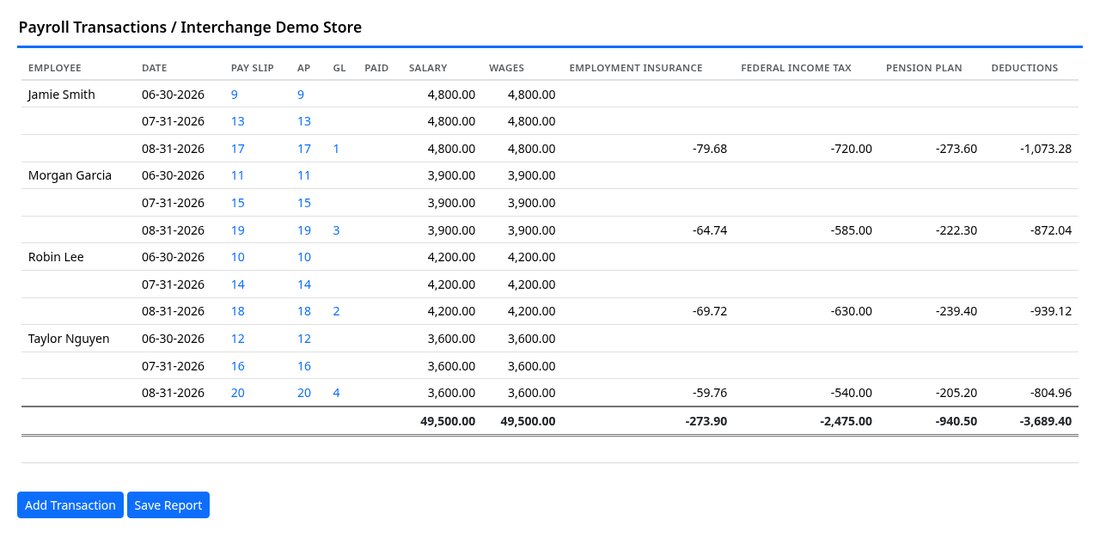This screenshot has width=1100, height=538.
Task: Open pay slip 18 link
Action: click(x=238, y=311)
